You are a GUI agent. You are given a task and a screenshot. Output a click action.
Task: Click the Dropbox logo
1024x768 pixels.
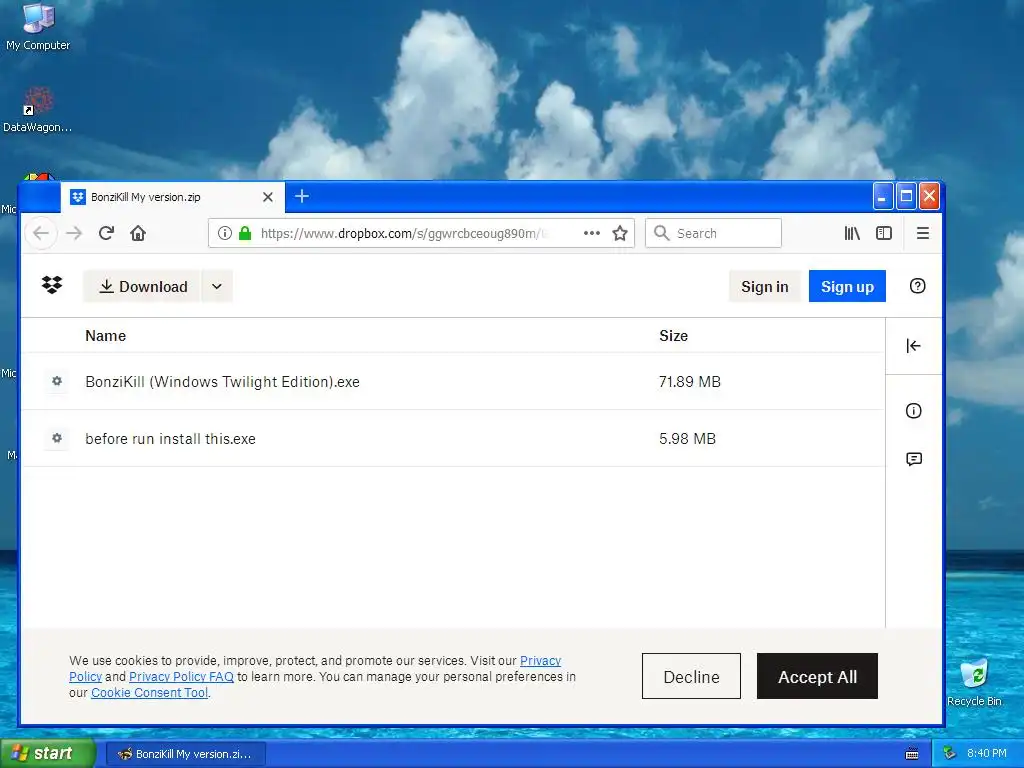[x=52, y=285]
